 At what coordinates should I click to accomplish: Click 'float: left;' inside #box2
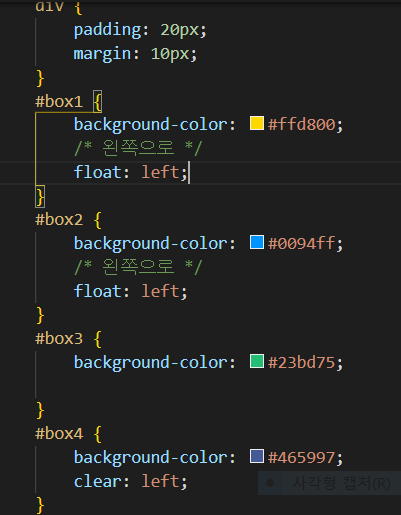point(130,291)
